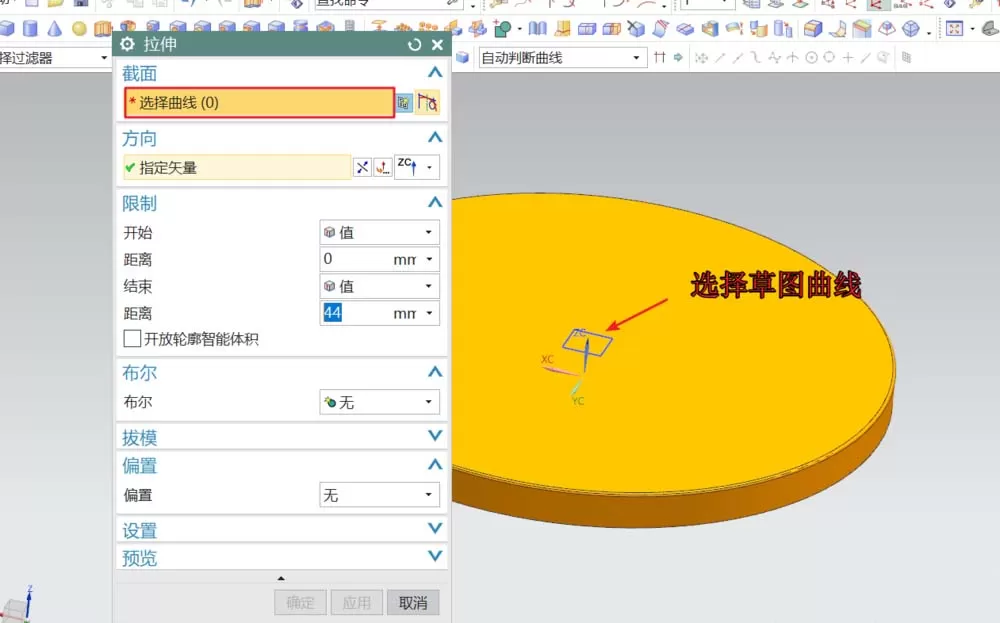Open the ZC vector direction dropdown

click(417, 168)
